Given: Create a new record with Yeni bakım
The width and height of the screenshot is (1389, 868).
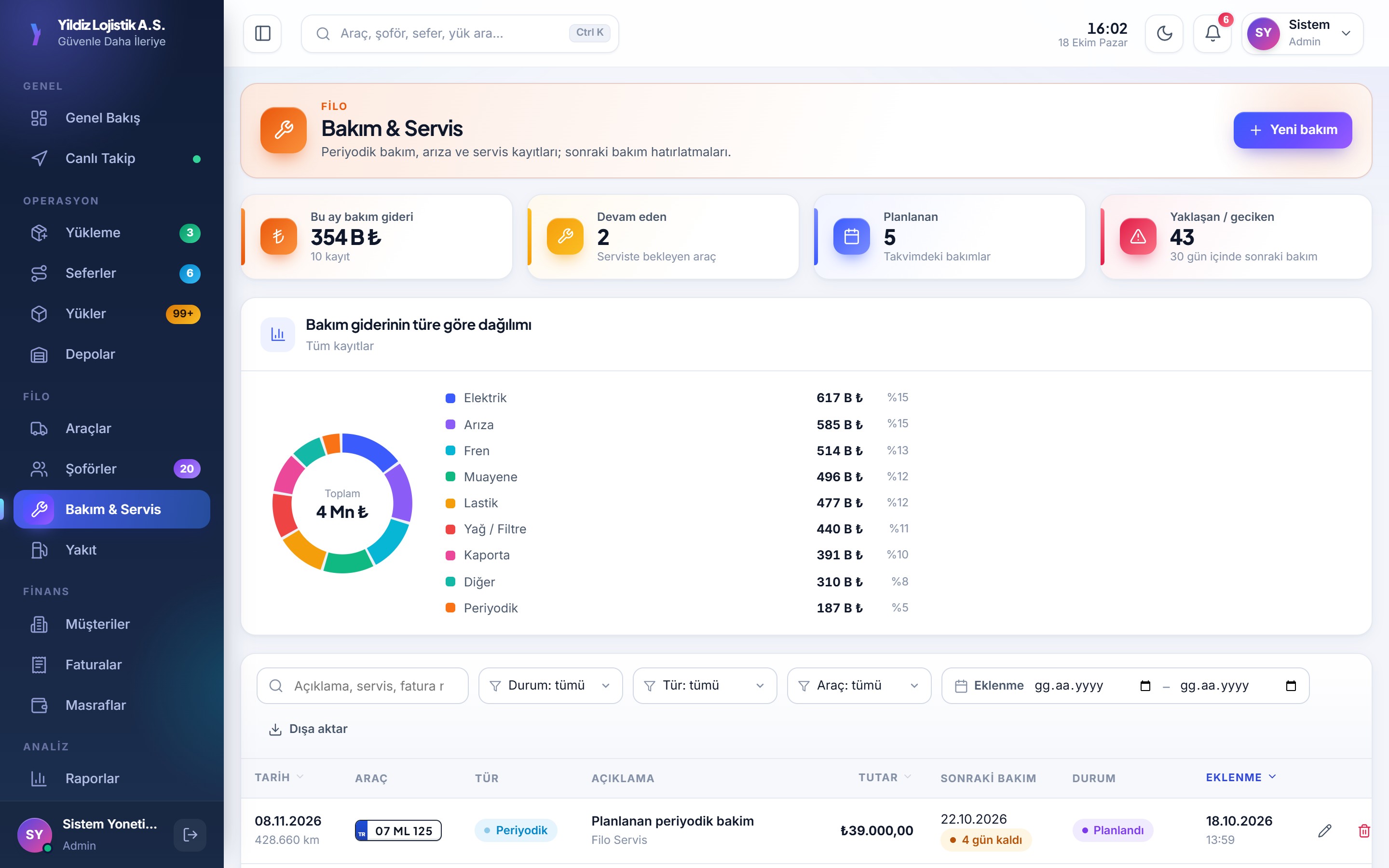Looking at the screenshot, I should pos(1293,130).
